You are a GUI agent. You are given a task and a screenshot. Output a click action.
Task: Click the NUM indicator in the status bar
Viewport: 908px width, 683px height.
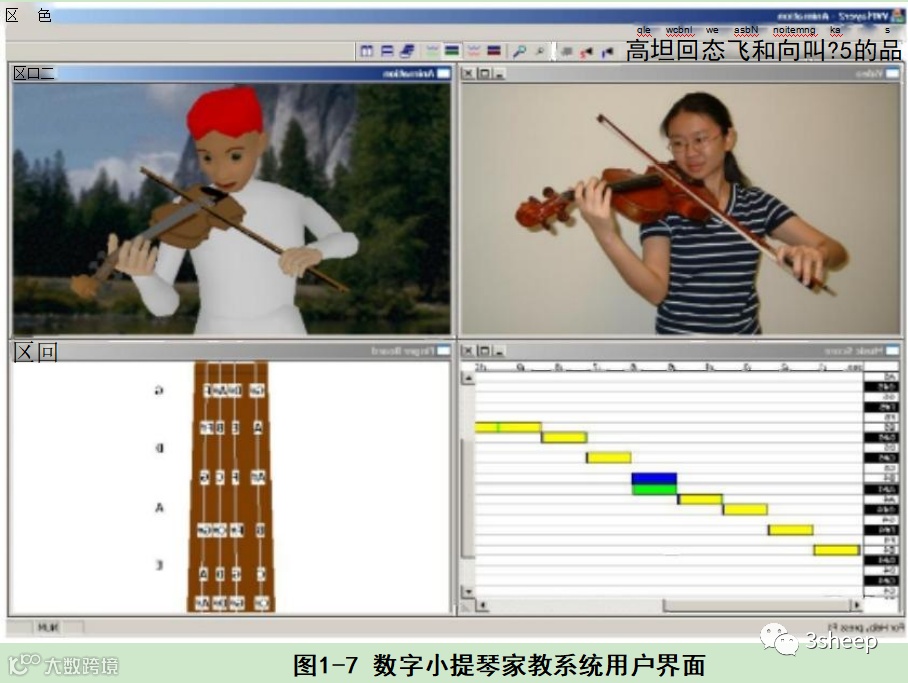click(49, 627)
